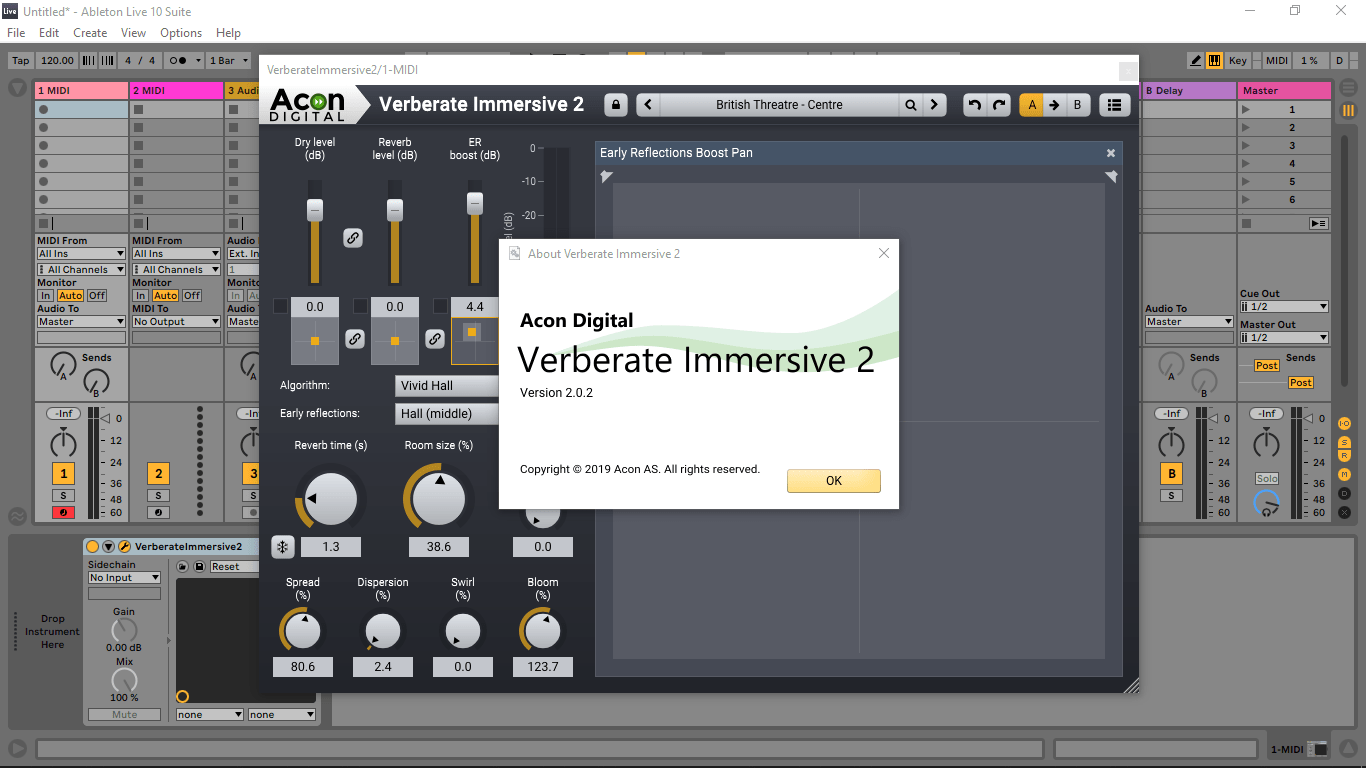Viewport: 1366px width, 768px height.
Task: Click the Master headphone cue volume knob
Action: pos(1267,504)
